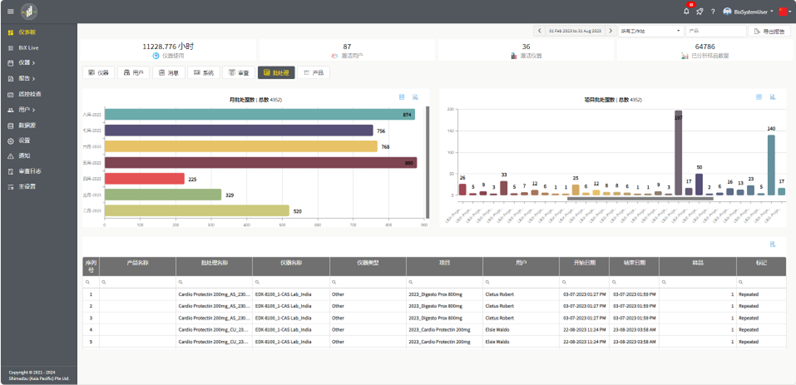Go to previous date range with left arrow
Viewport: 796px width, 385px height.
[x=539, y=31]
